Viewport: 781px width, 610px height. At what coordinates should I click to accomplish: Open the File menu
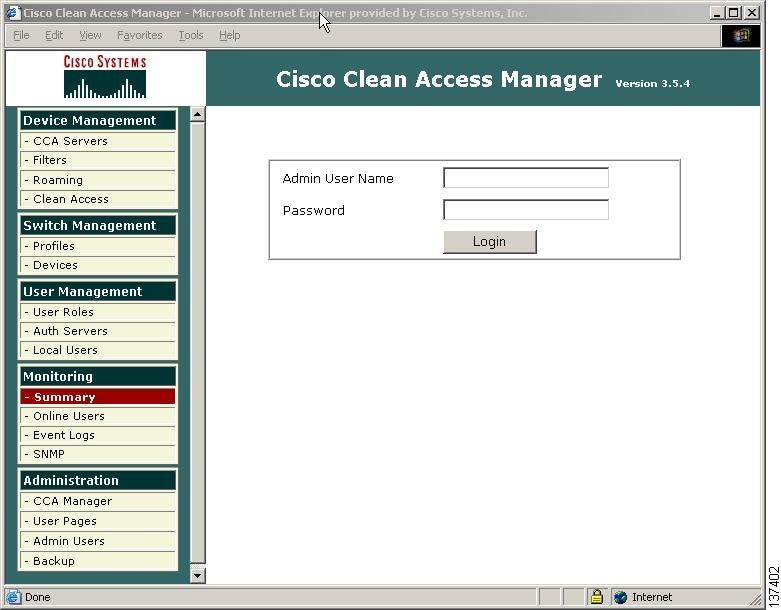point(21,35)
